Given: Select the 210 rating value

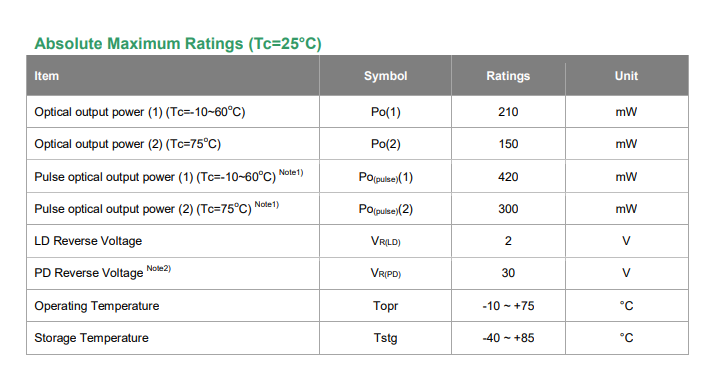Looking at the screenshot, I should pyautogui.click(x=508, y=112).
